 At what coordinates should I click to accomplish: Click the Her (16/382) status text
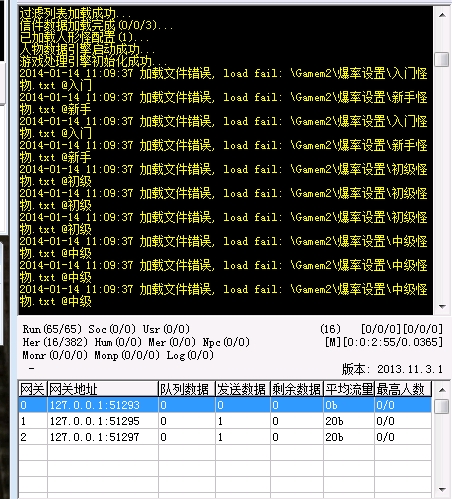click(x=55, y=342)
